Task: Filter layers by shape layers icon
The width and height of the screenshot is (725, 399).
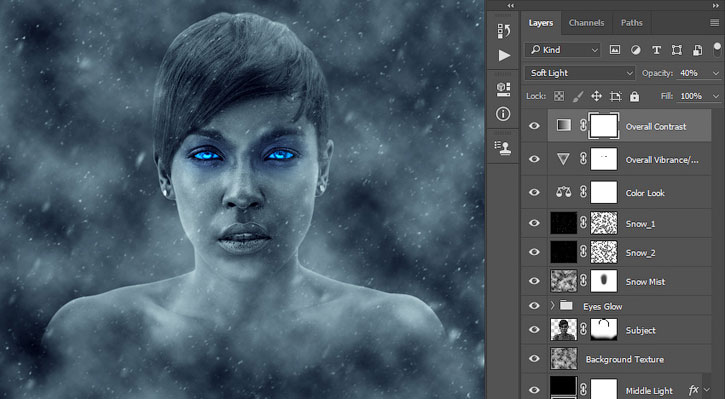Action: [676, 50]
